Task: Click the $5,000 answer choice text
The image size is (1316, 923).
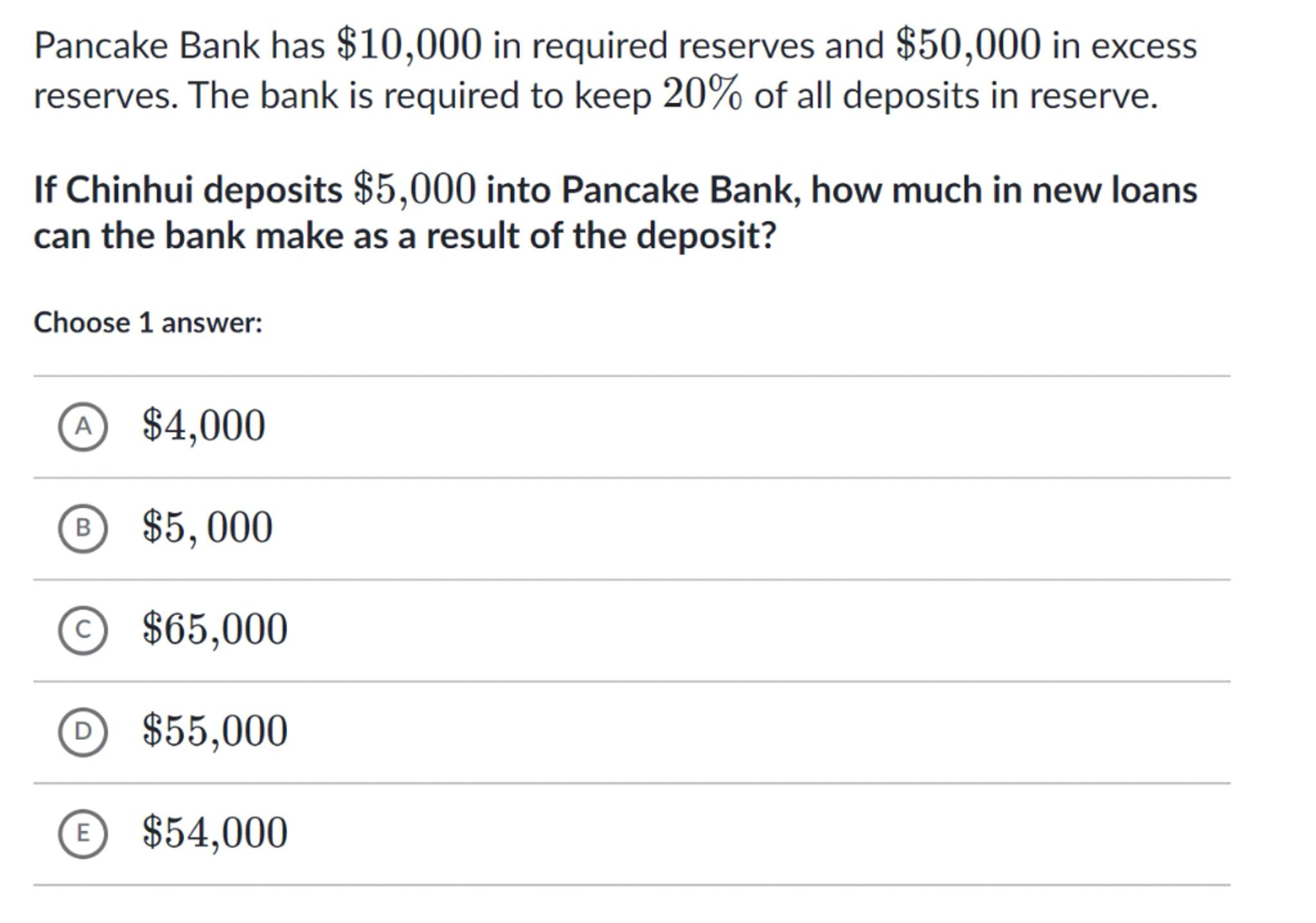Action: pyautogui.click(x=207, y=527)
